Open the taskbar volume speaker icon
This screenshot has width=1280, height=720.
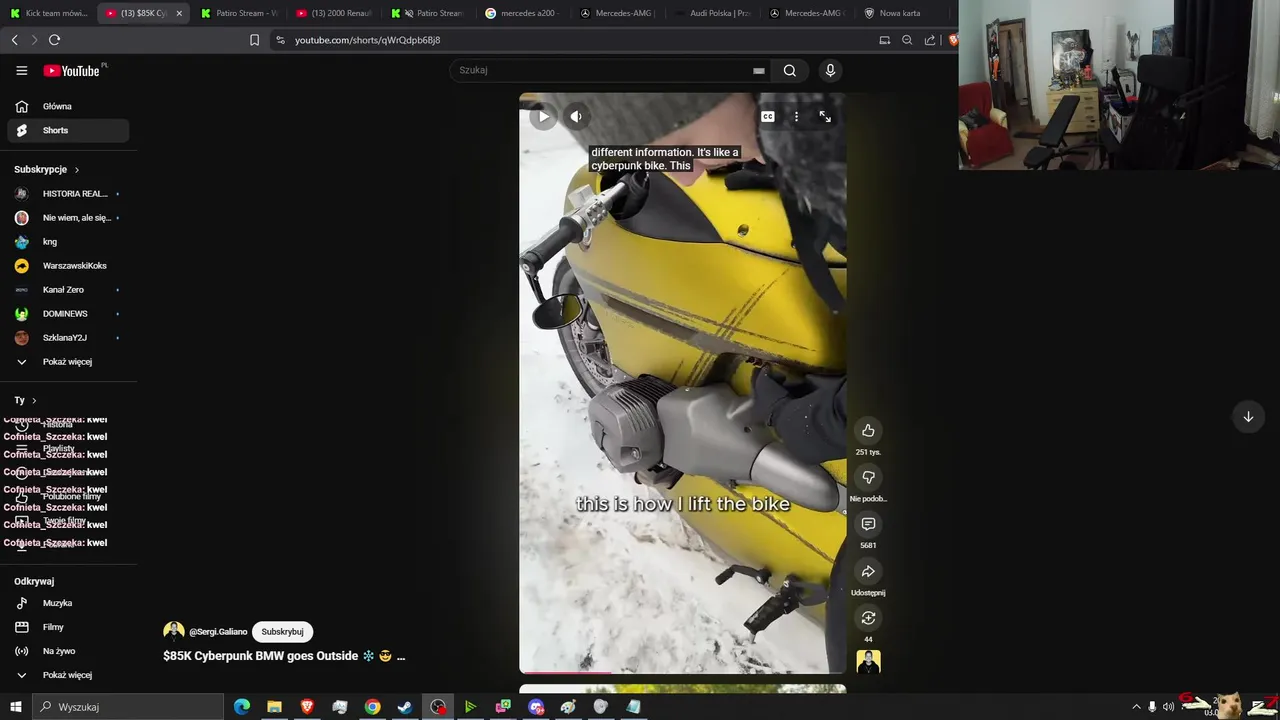click(1168, 707)
